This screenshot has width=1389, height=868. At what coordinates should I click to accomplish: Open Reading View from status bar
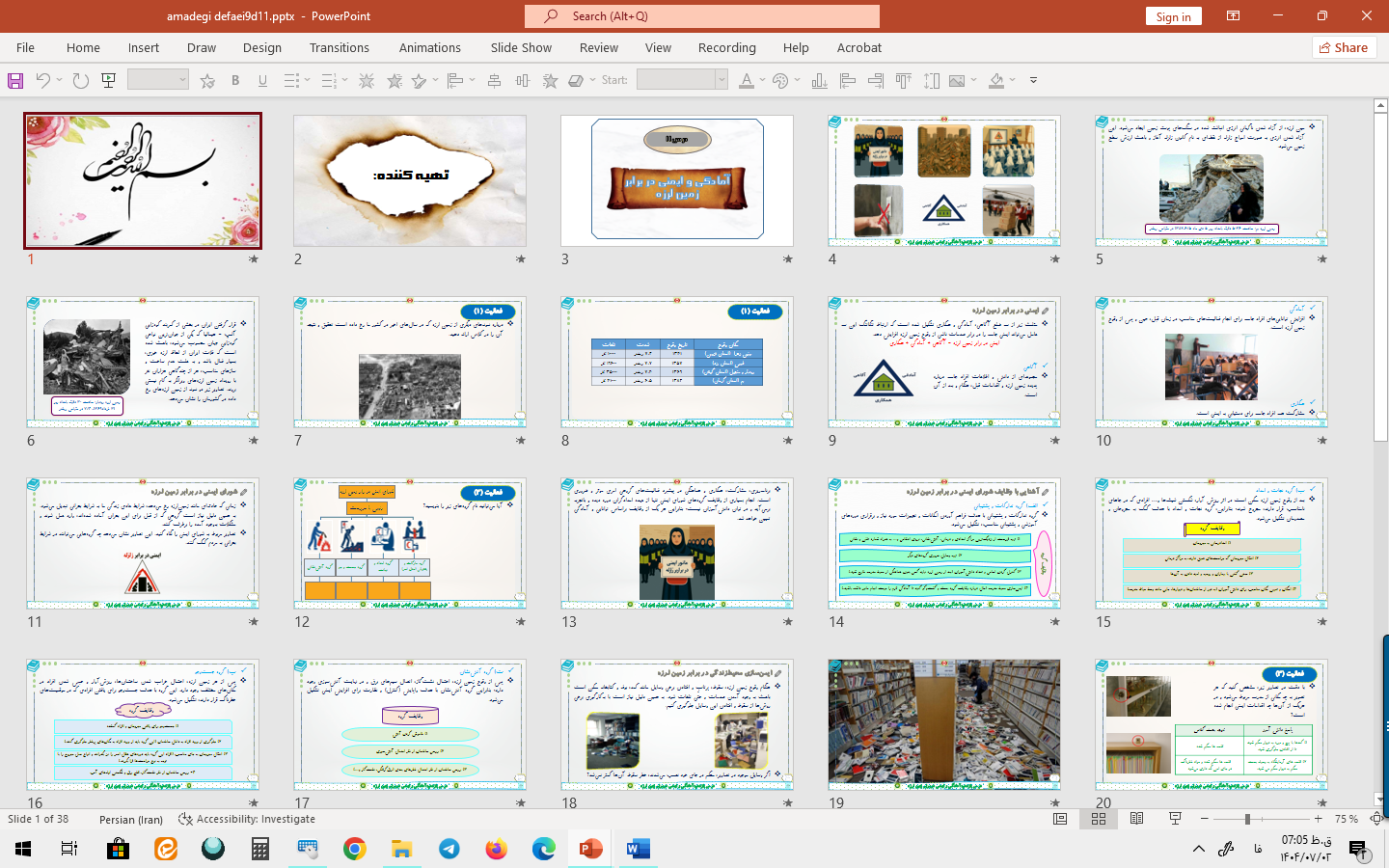[1137, 819]
